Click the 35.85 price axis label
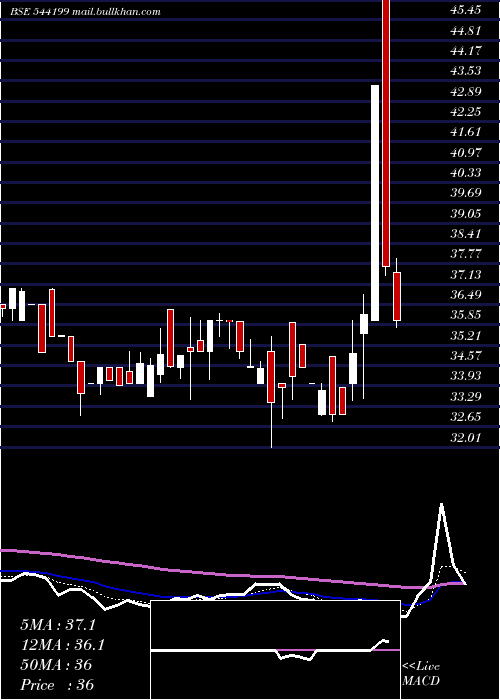 [466, 315]
